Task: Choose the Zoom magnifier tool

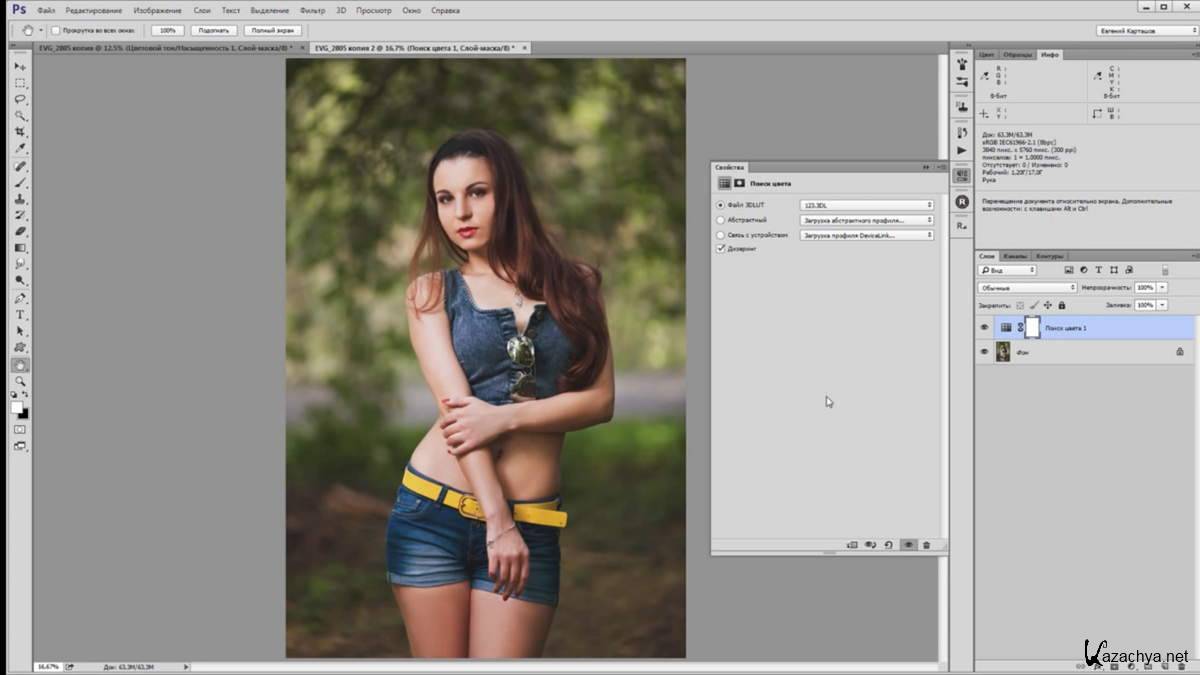Action: pyautogui.click(x=20, y=381)
